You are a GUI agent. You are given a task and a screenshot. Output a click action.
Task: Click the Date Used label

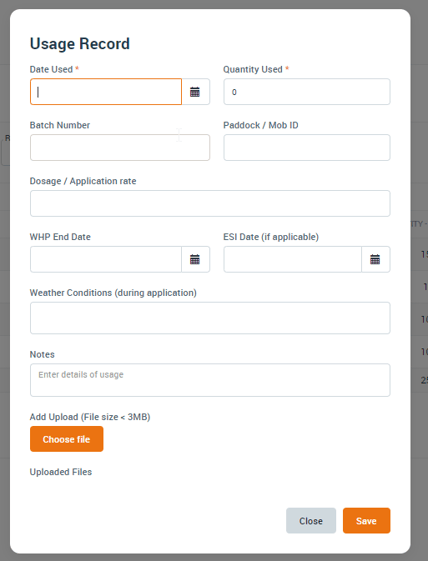(x=51, y=69)
